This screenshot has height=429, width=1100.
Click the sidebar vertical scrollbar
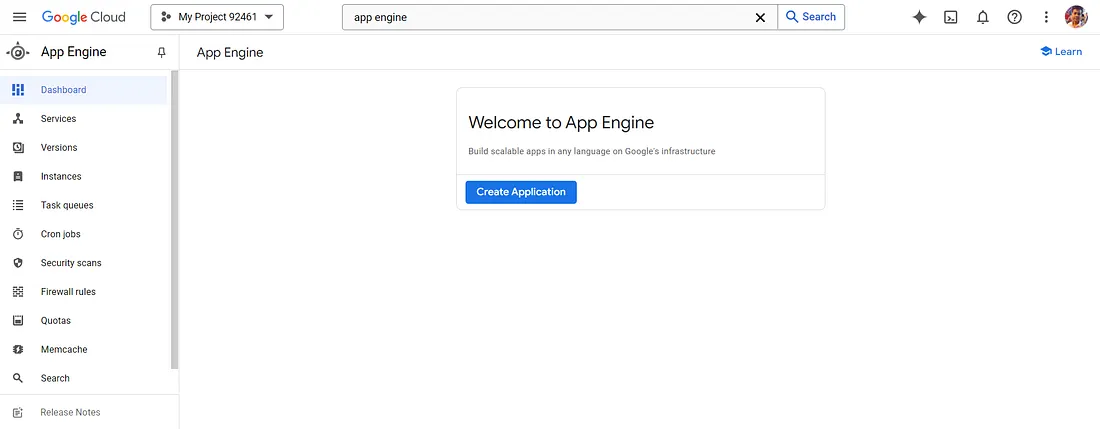coord(175,219)
